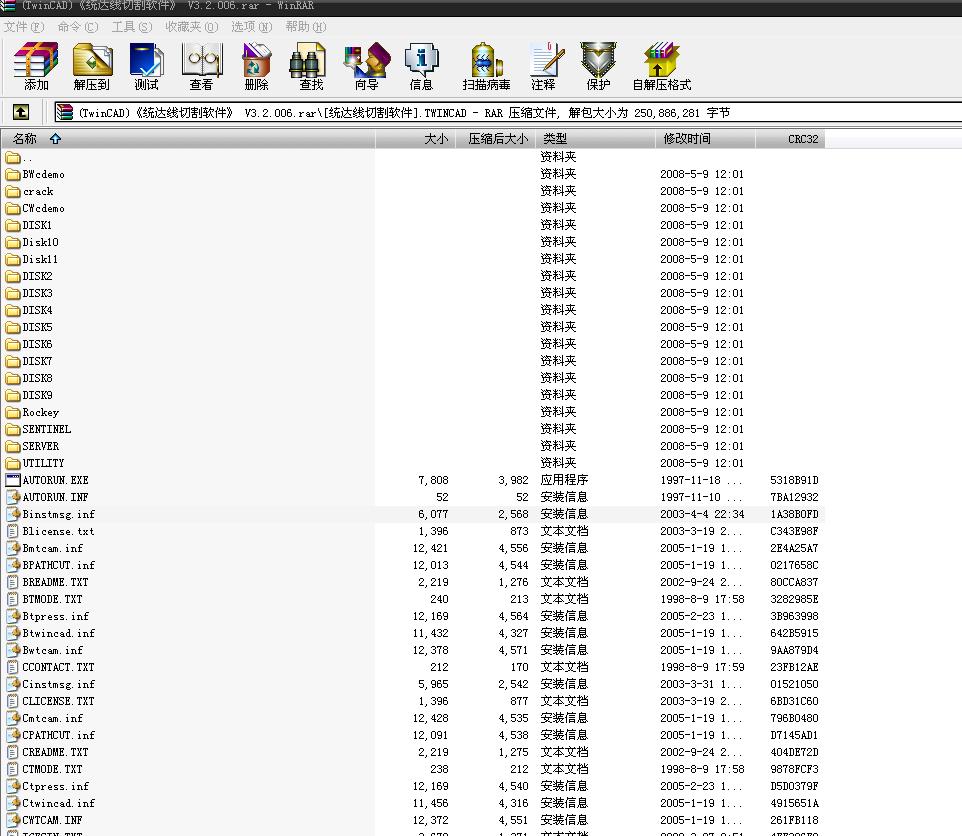
Task: Select the BREADME.TXT file name
Action: [x=55, y=582]
